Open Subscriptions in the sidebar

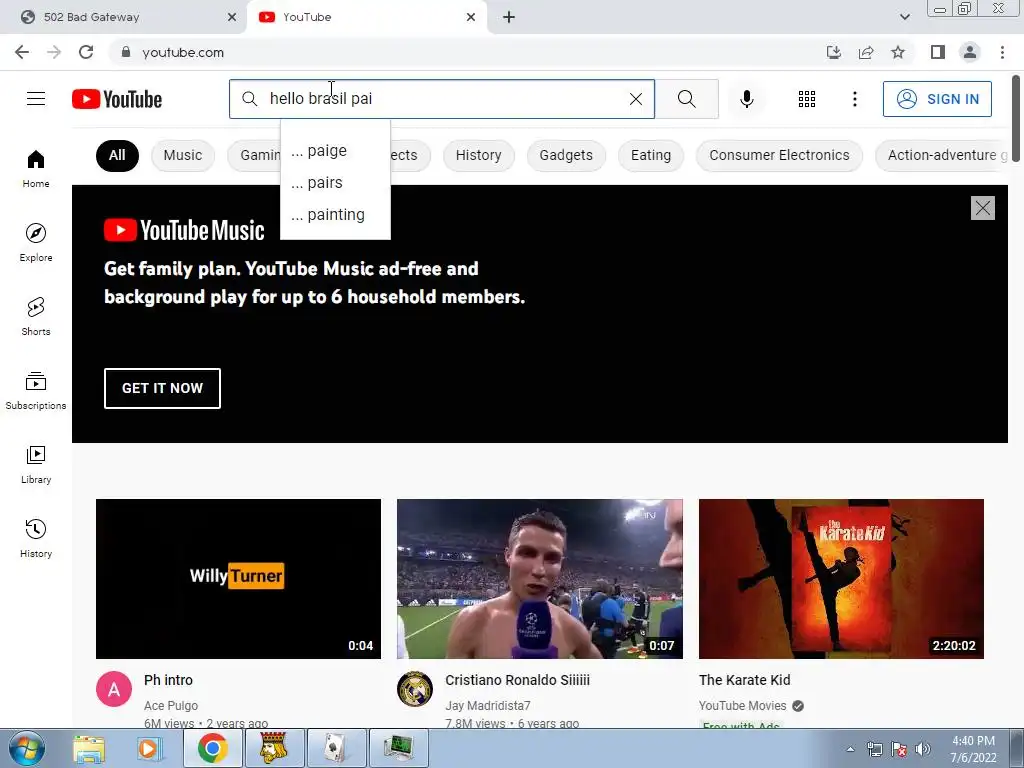pyautogui.click(x=36, y=391)
